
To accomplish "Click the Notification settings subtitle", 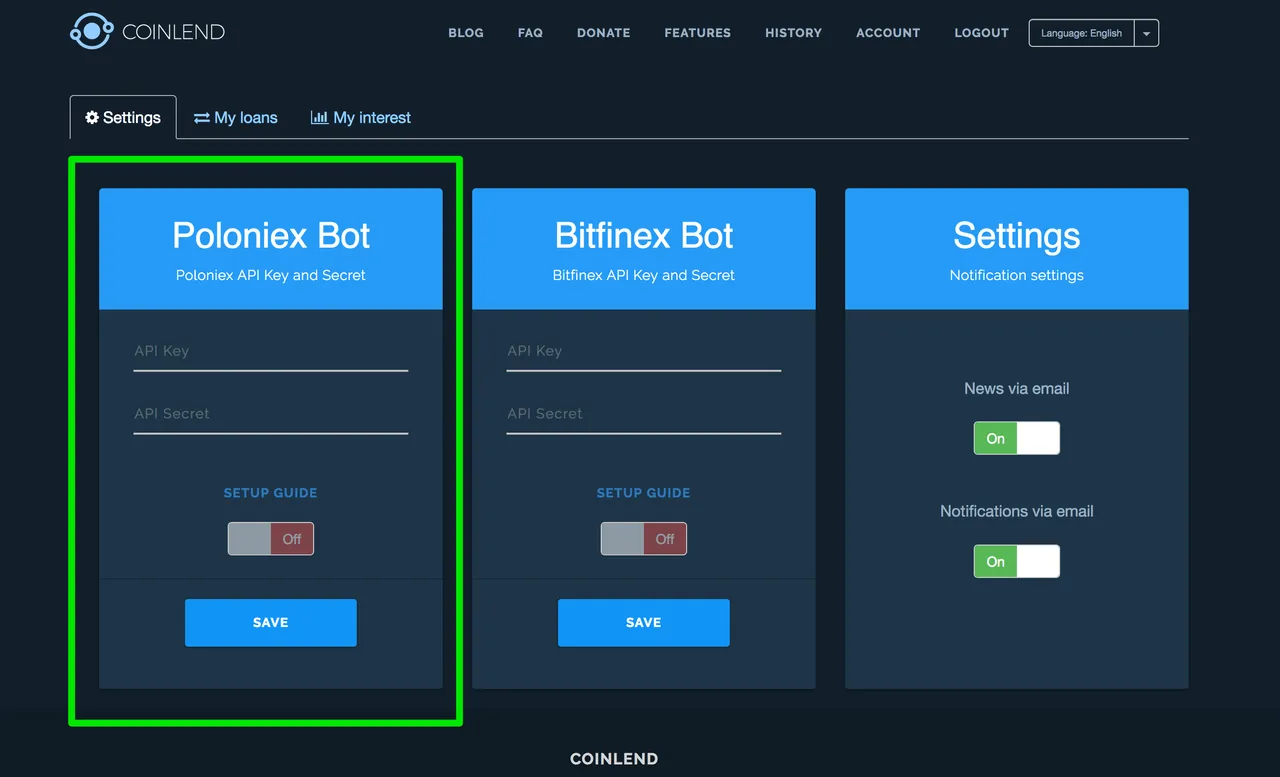I will [x=1017, y=275].
